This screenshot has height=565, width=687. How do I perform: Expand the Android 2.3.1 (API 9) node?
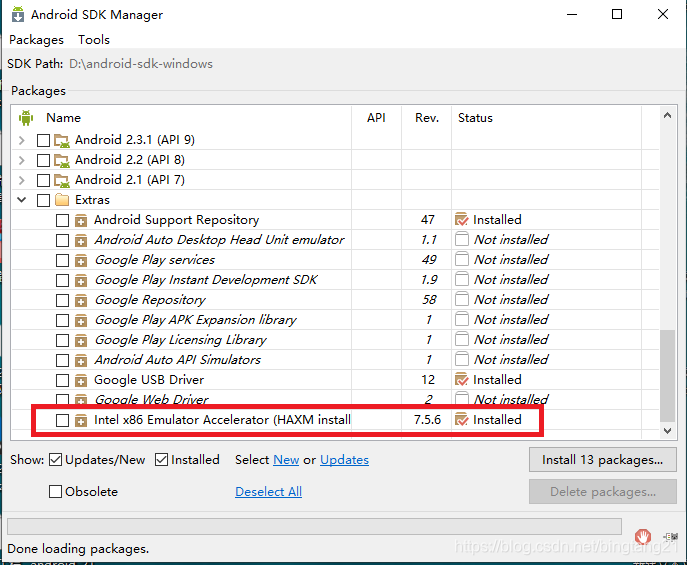[21, 140]
